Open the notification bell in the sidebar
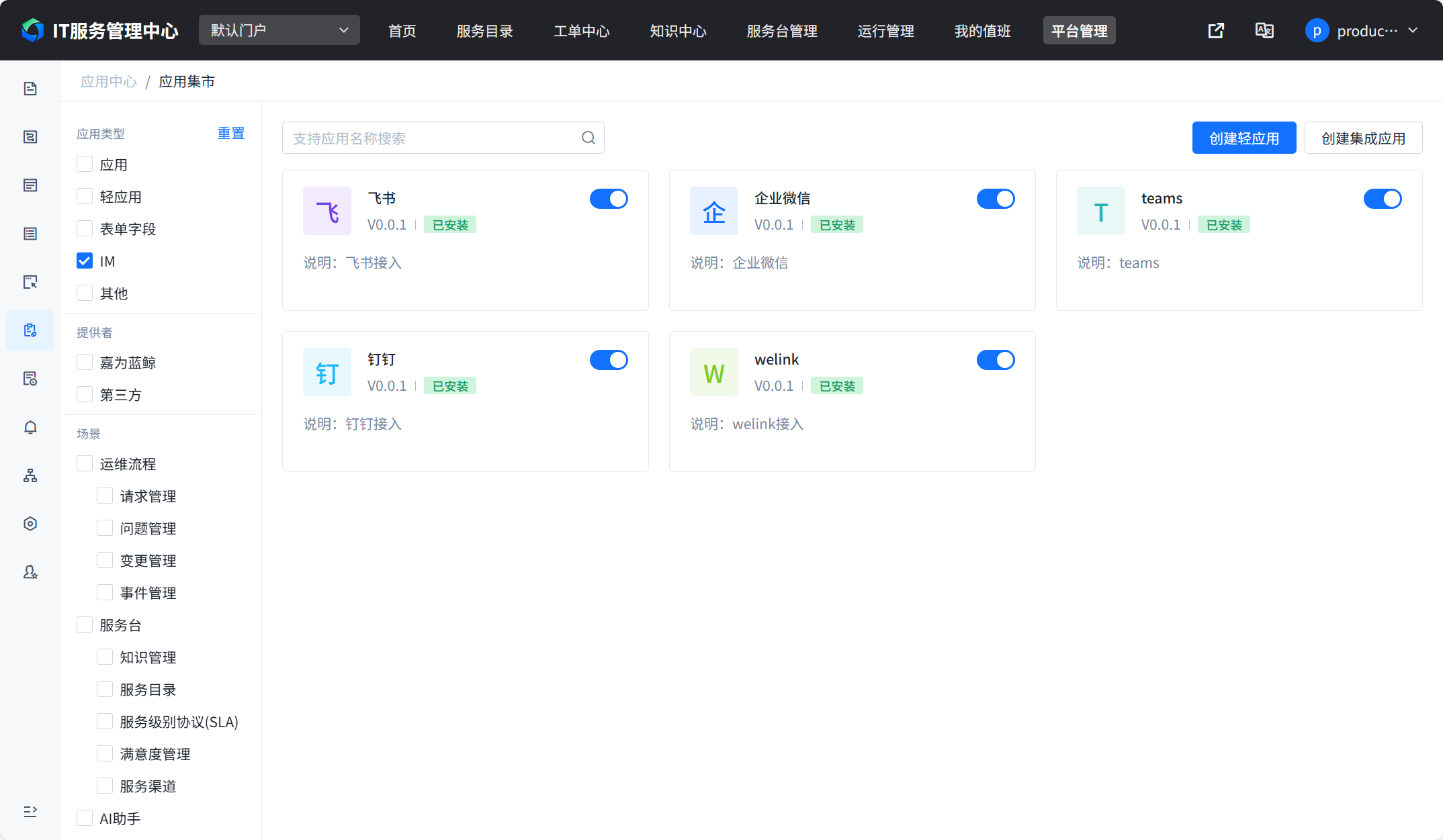The width and height of the screenshot is (1443, 840). 30,427
